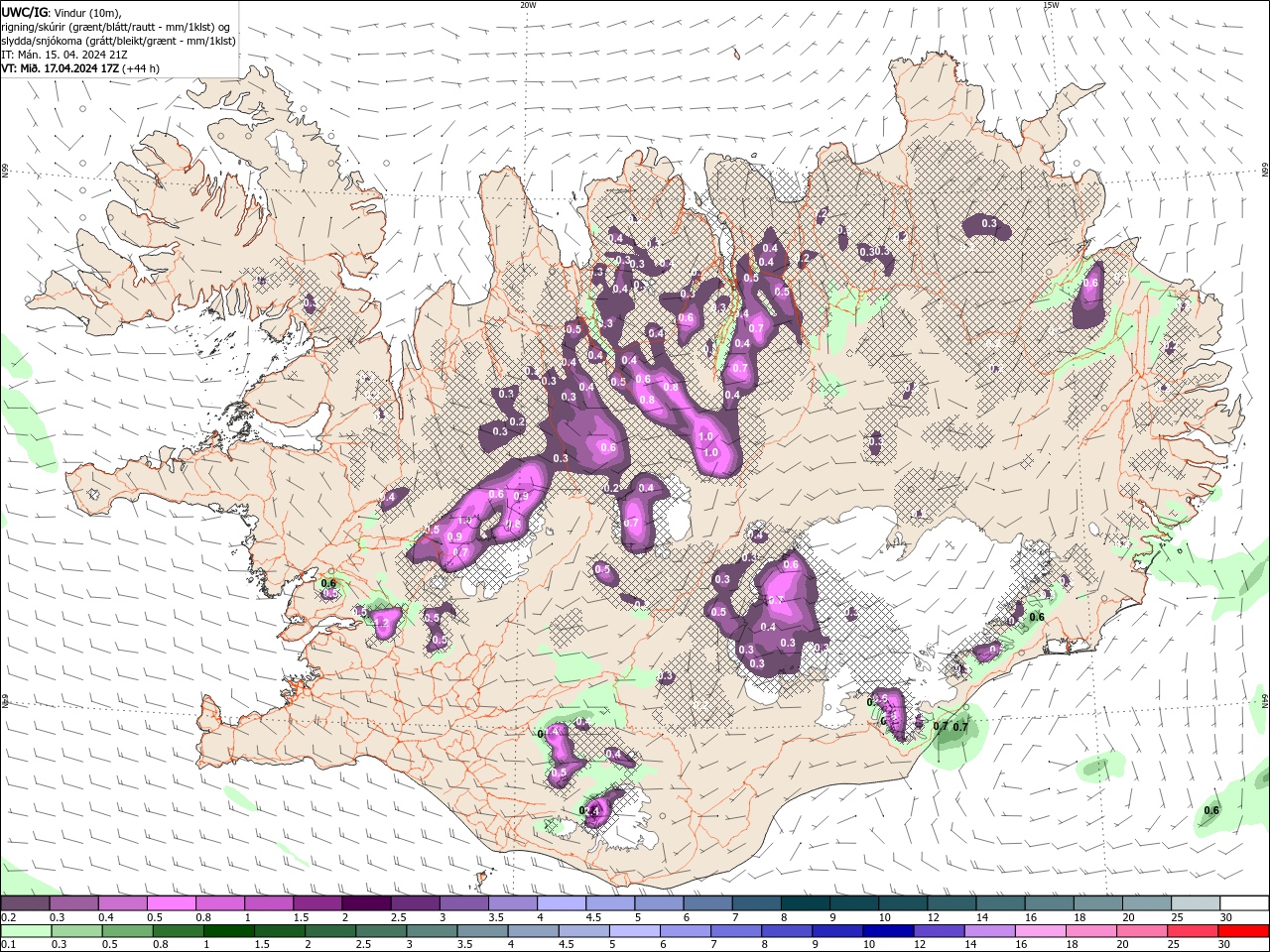Image resolution: width=1270 pixels, height=952 pixels.
Task: Click the dark teal swatch labeled 8 in upper row
Action: (806, 903)
